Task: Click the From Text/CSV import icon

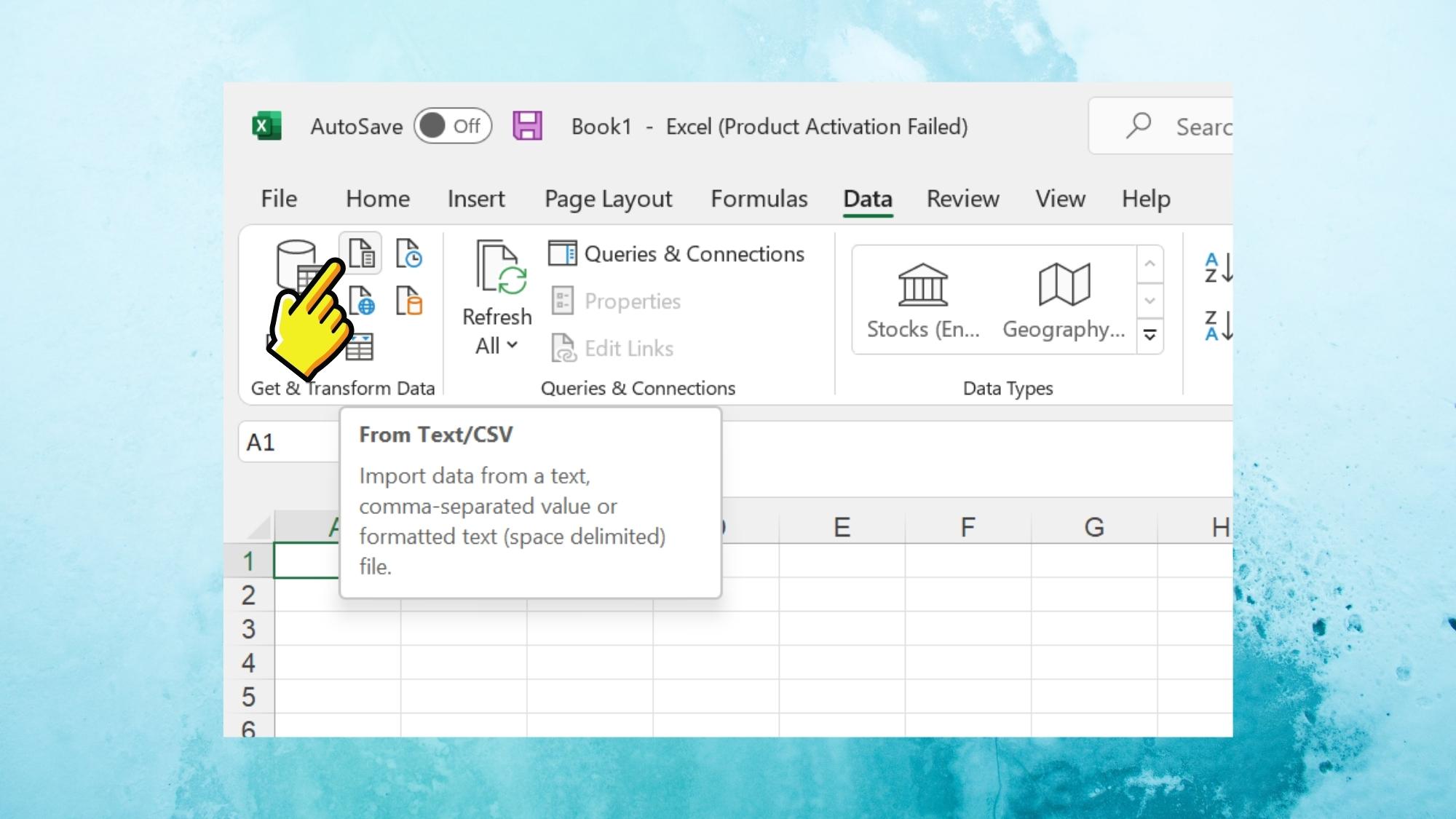Action: [360, 253]
